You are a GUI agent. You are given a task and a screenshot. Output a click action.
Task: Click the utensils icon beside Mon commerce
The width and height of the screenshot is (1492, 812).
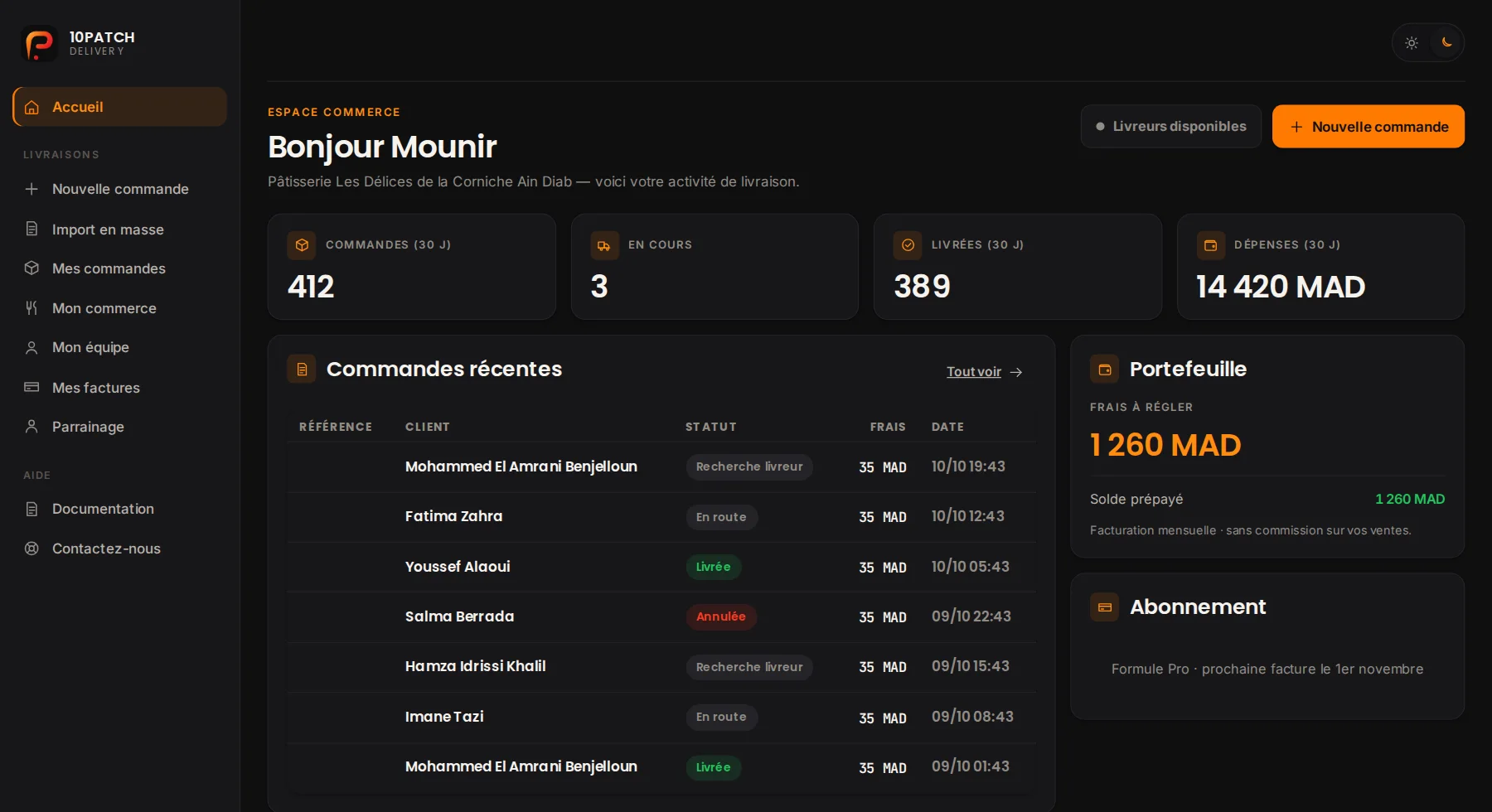pos(31,308)
